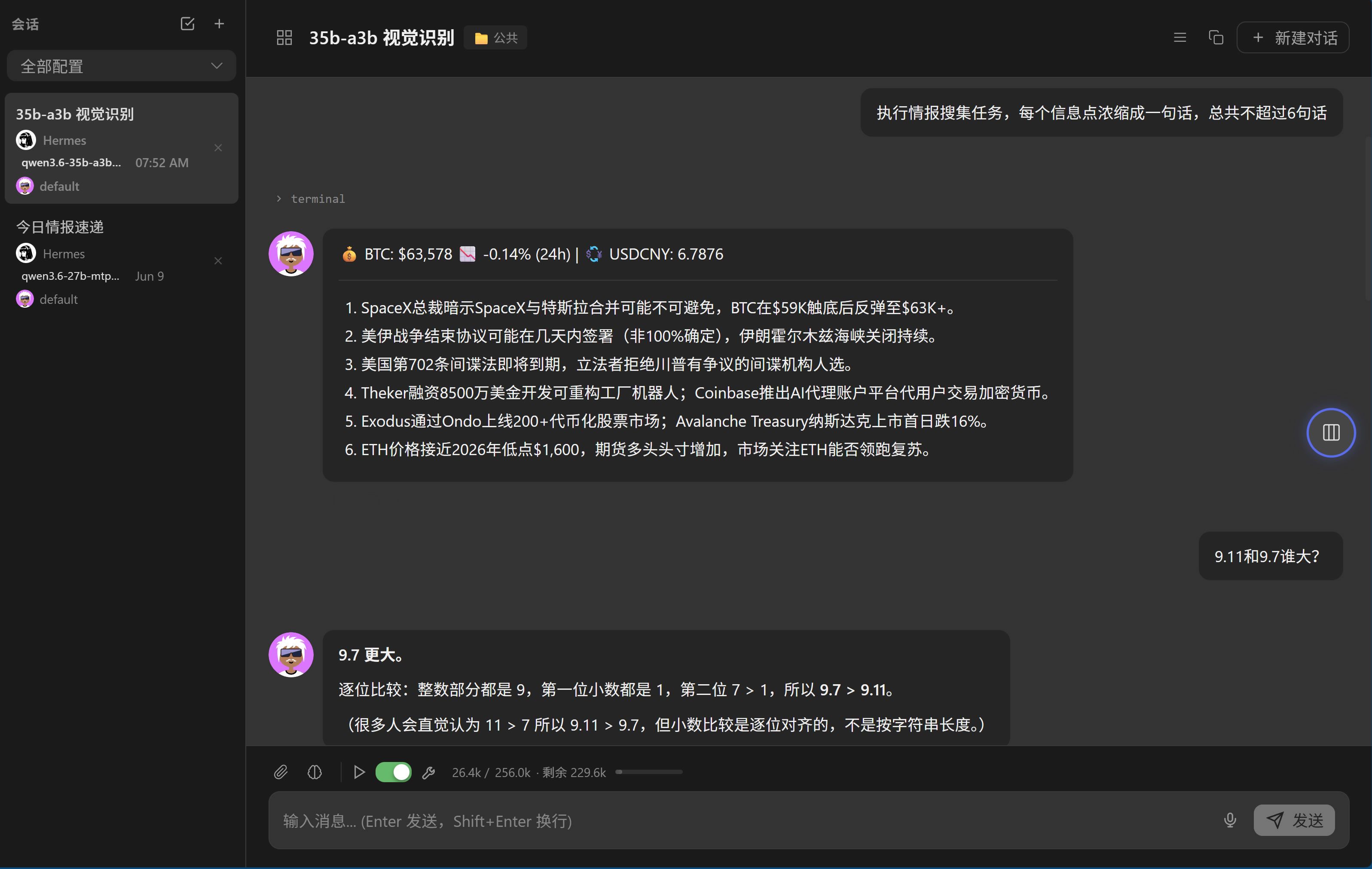
Task: Click the 35b-a3b 视觉识别 header title
Action: (381, 38)
